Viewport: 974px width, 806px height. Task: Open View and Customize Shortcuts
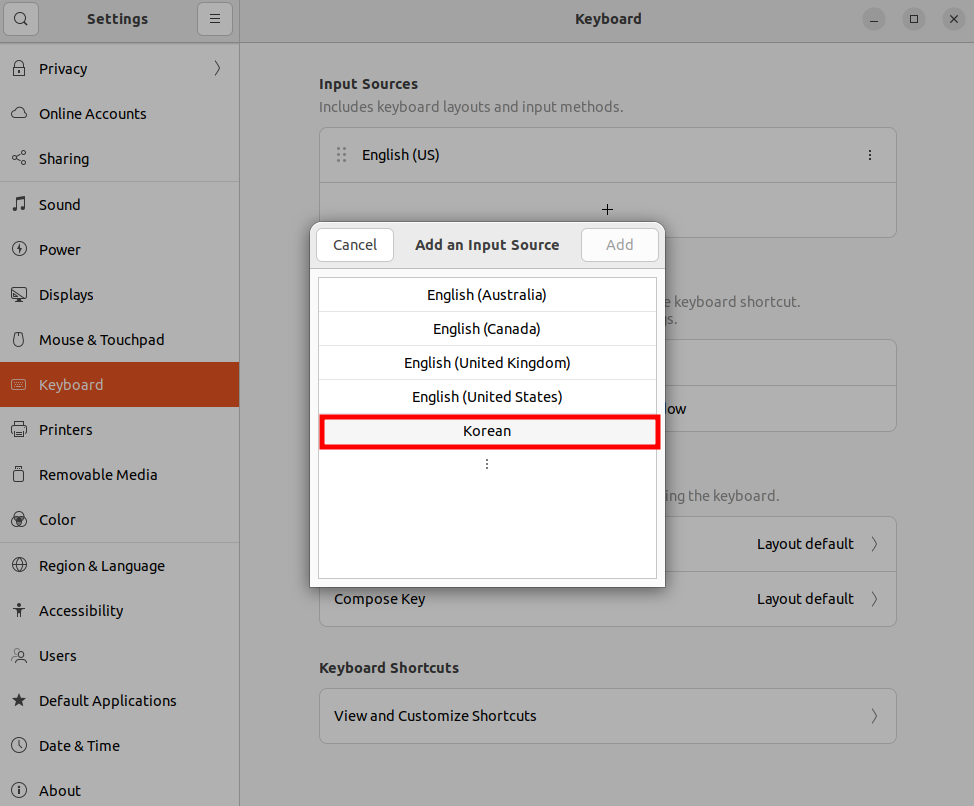(x=608, y=716)
